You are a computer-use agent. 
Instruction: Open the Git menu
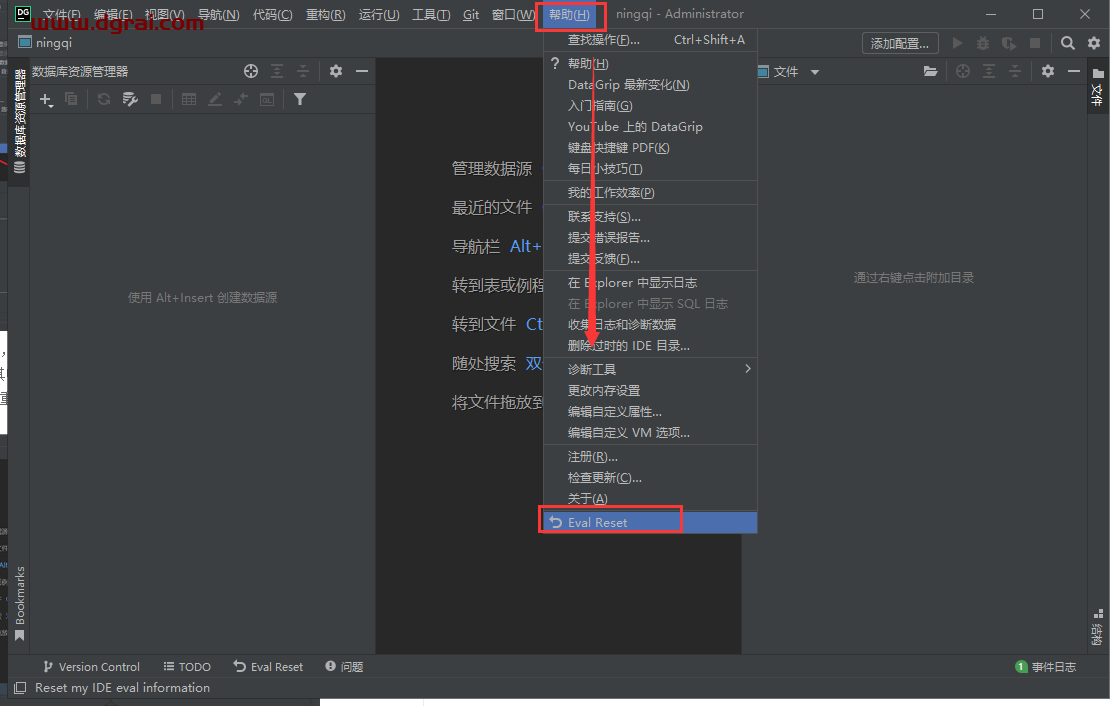click(x=471, y=15)
